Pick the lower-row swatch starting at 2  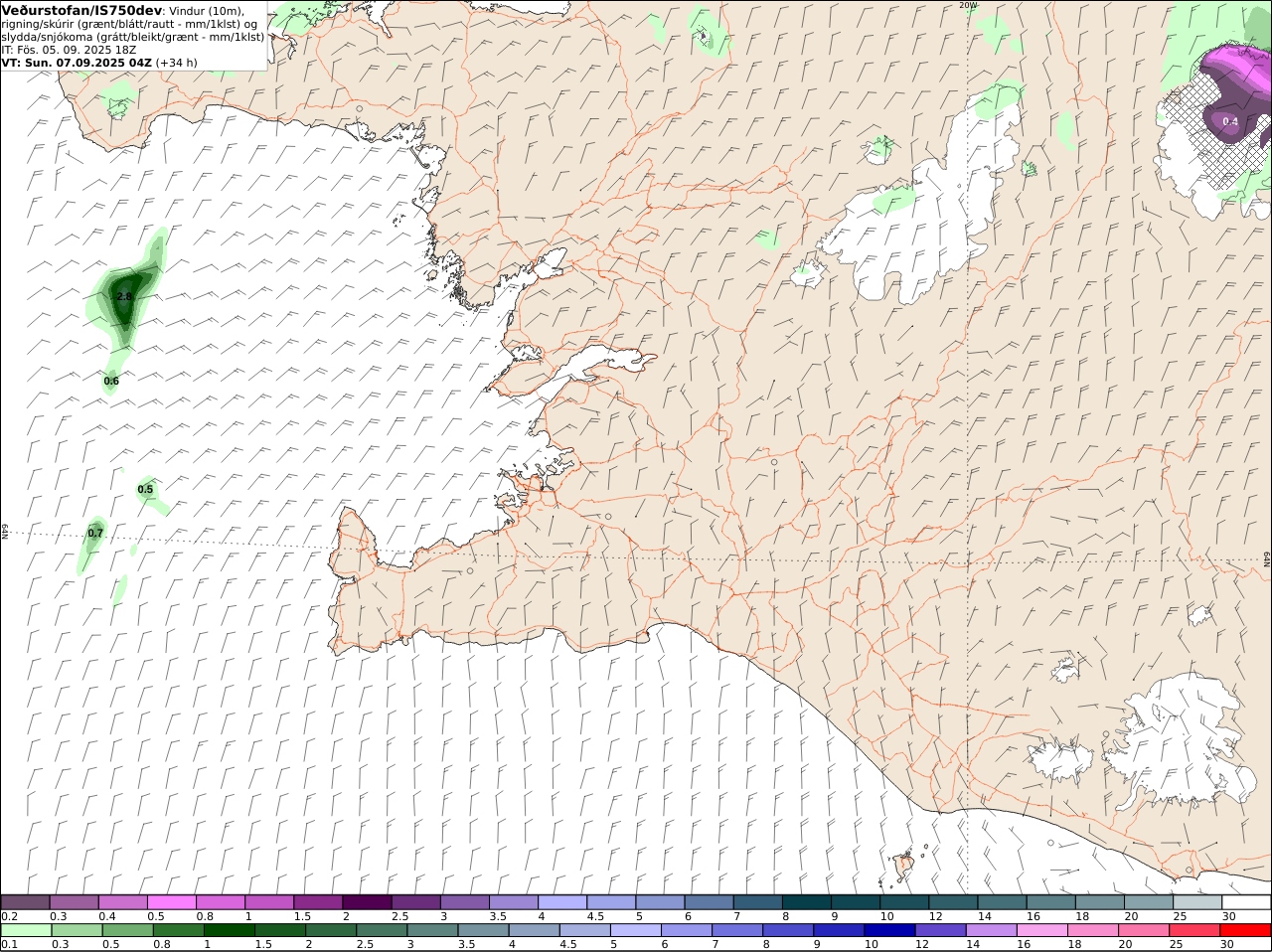pyautogui.click(x=331, y=931)
